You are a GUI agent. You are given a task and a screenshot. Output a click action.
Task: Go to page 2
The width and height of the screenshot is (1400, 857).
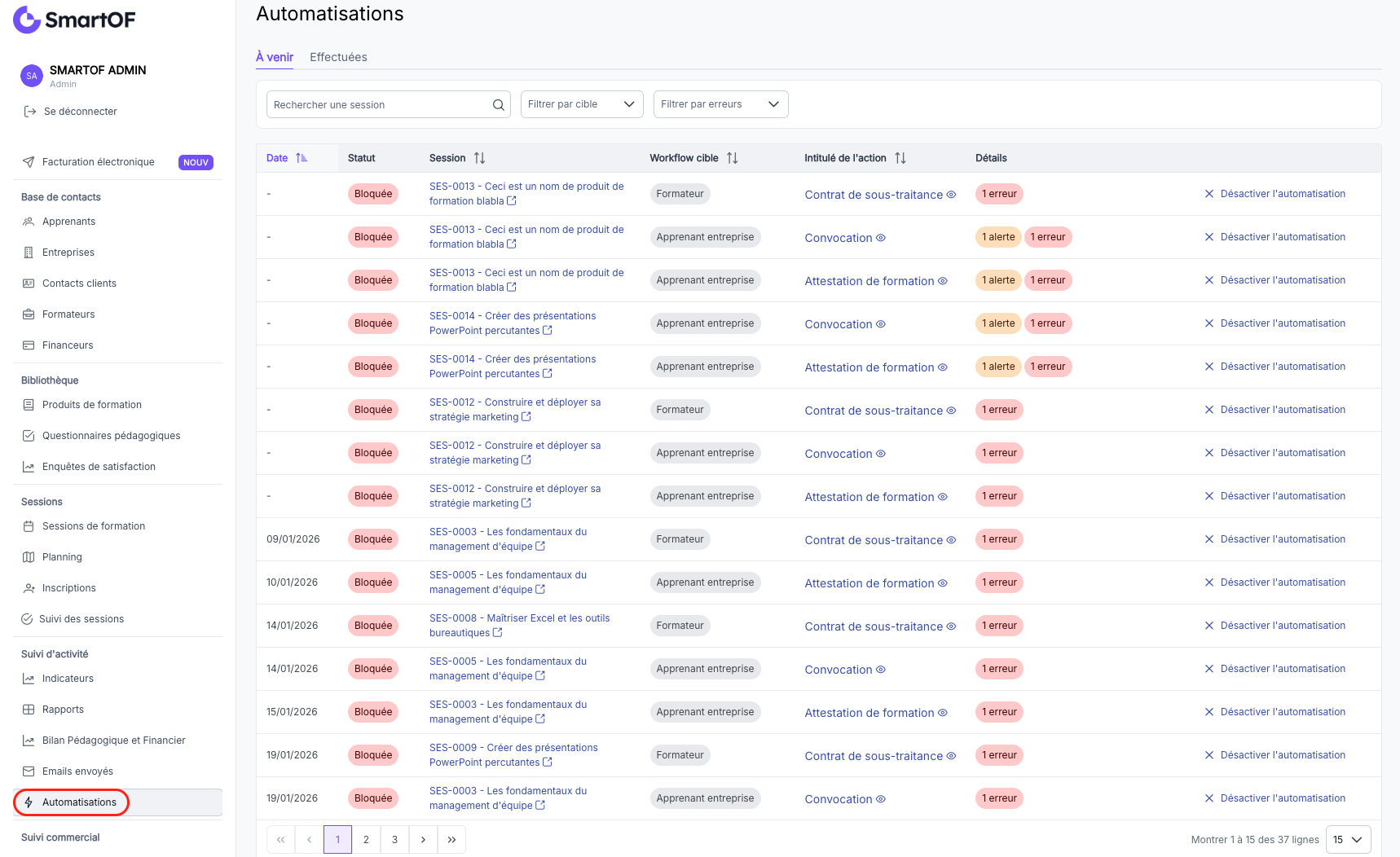[x=366, y=840]
